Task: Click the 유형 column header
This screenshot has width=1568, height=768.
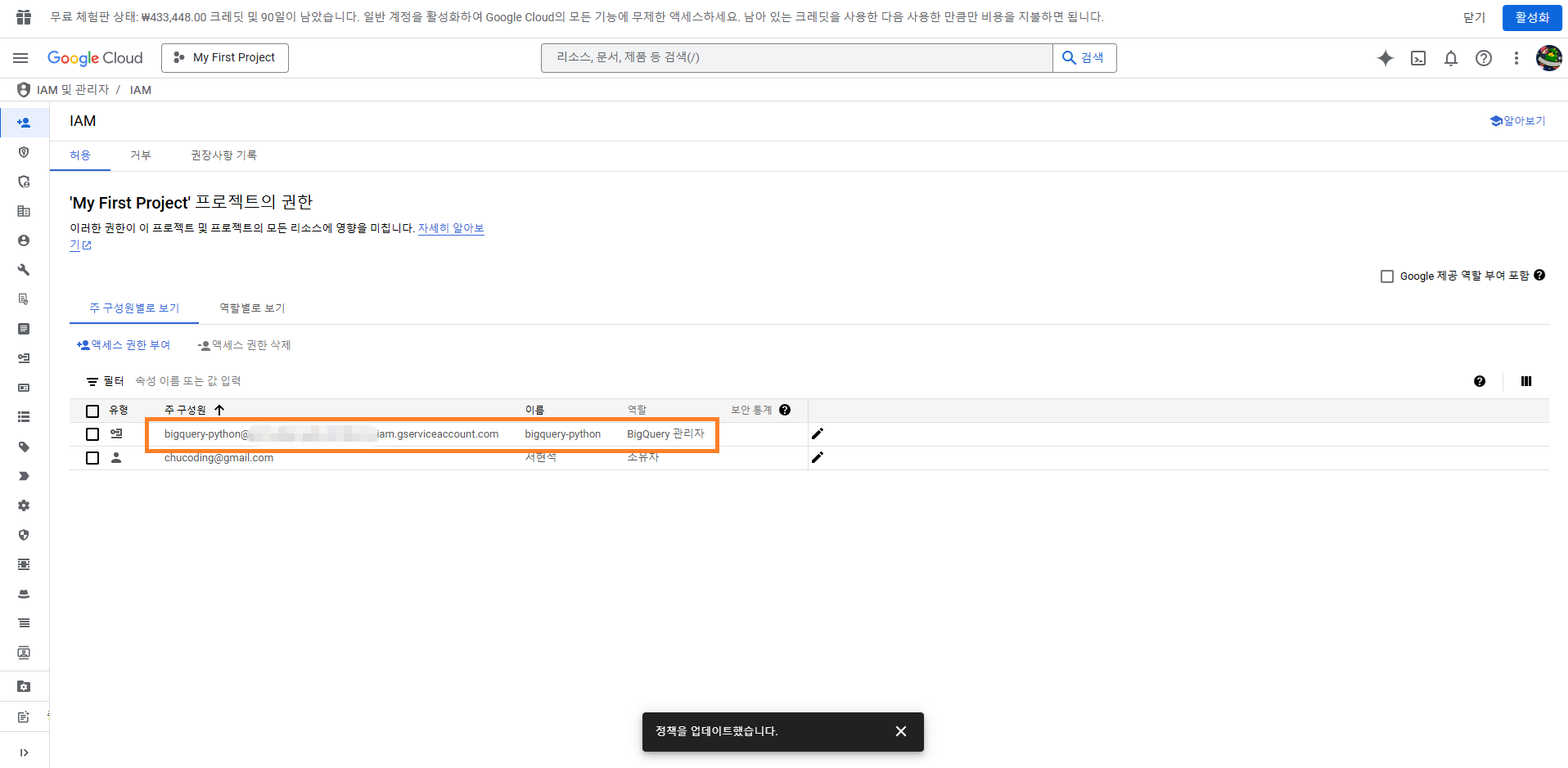Action: pos(119,410)
